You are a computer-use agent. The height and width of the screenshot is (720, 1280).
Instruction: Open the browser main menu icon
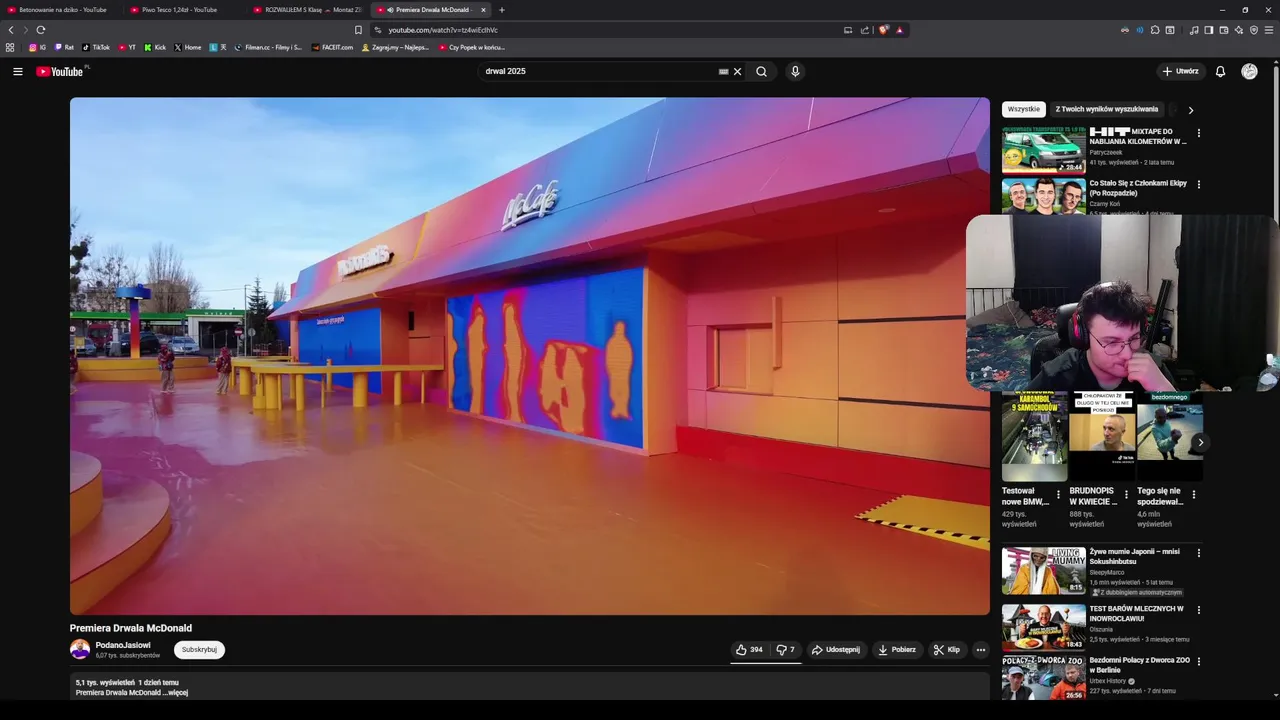click(x=1269, y=30)
